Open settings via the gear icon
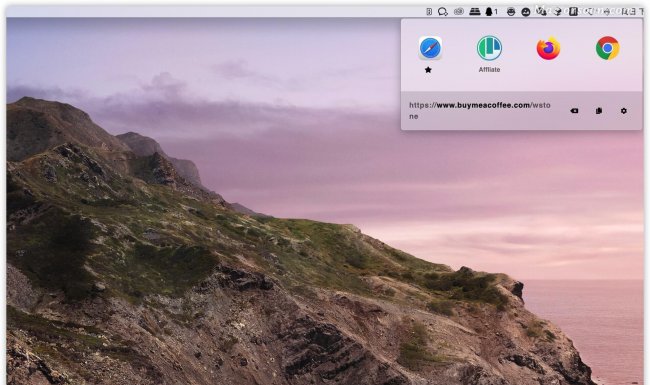The image size is (650, 385). (623, 111)
